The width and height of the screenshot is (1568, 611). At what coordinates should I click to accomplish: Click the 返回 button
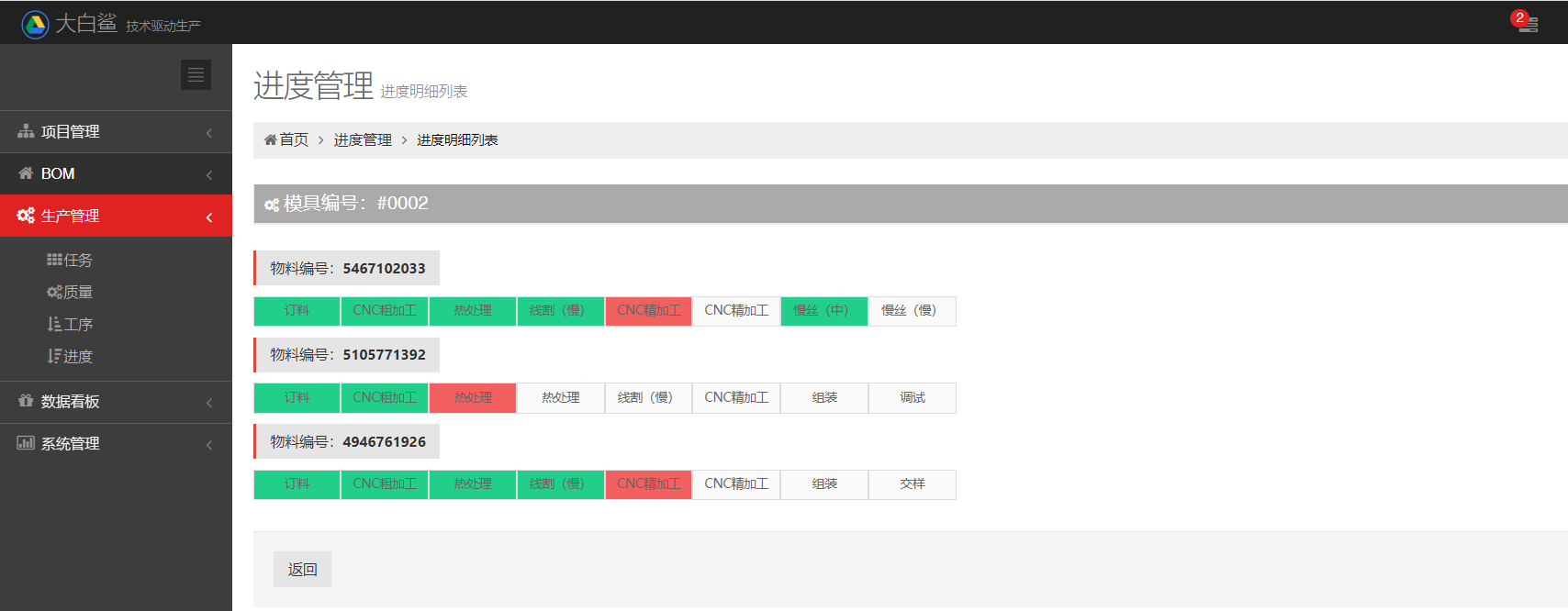click(x=302, y=570)
